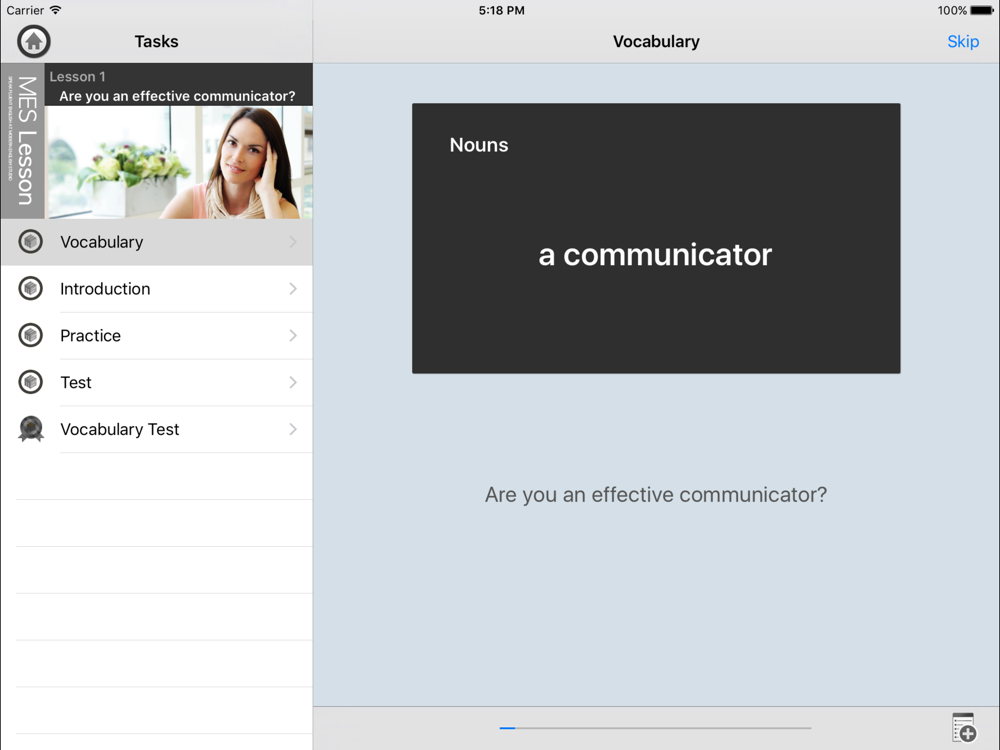Click the add-to-notes icon at bottom right
This screenshot has height=750, width=1000.
pyautogui.click(x=964, y=728)
